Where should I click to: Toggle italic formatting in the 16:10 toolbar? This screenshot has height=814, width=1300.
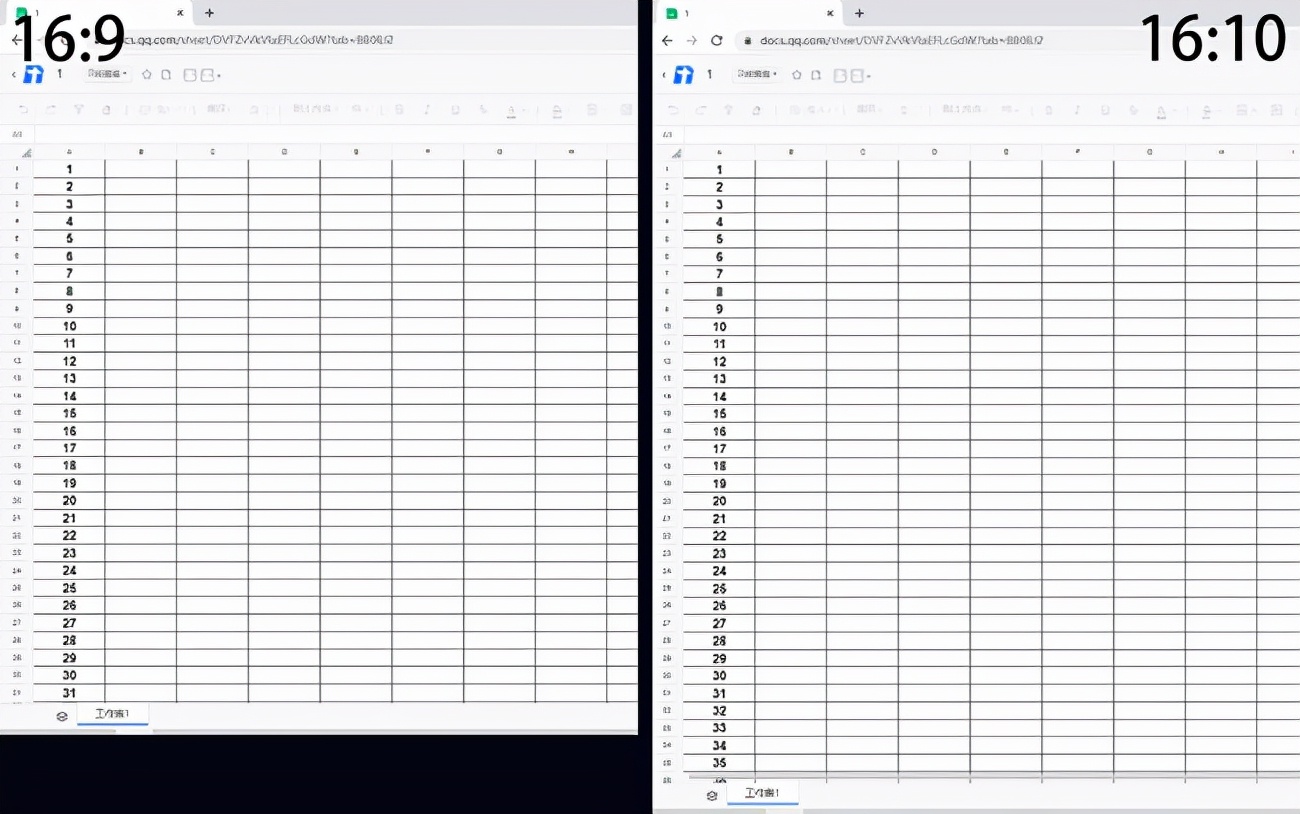point(1077,111)
